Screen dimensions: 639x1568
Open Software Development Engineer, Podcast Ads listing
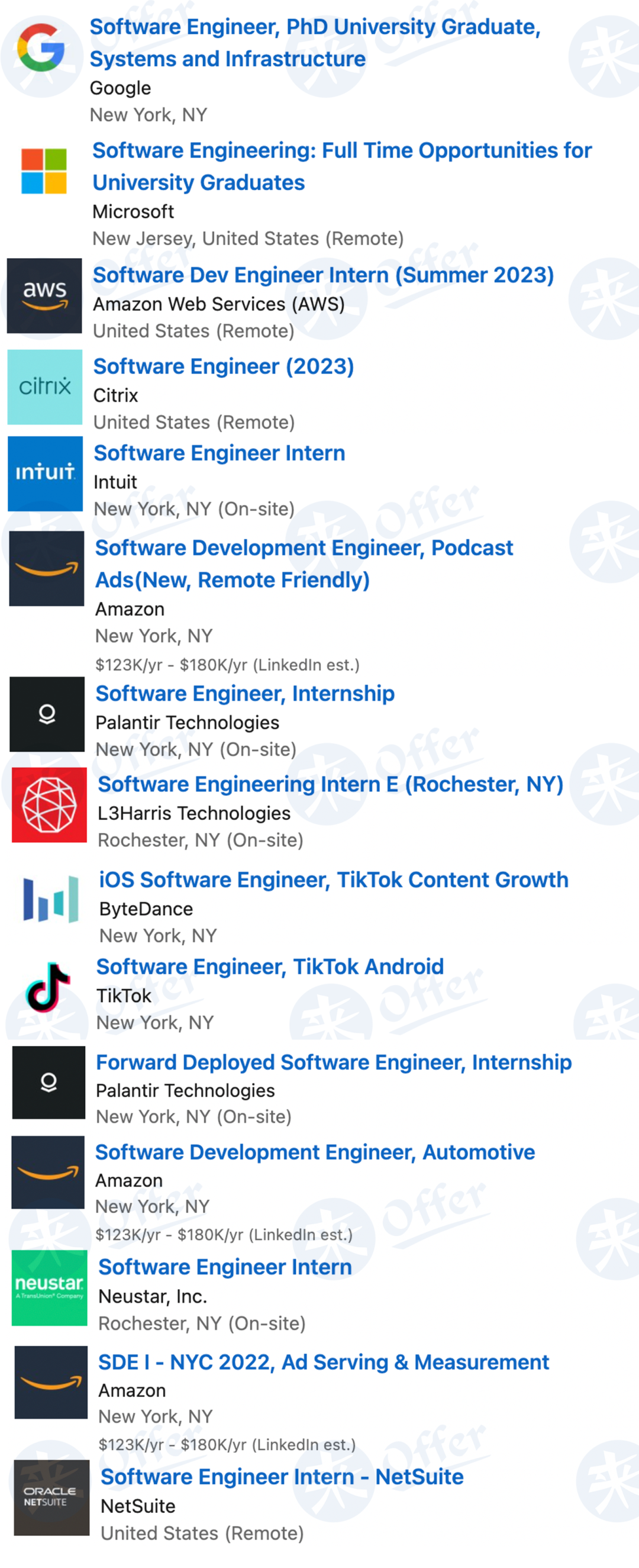[x=304, y=564]
